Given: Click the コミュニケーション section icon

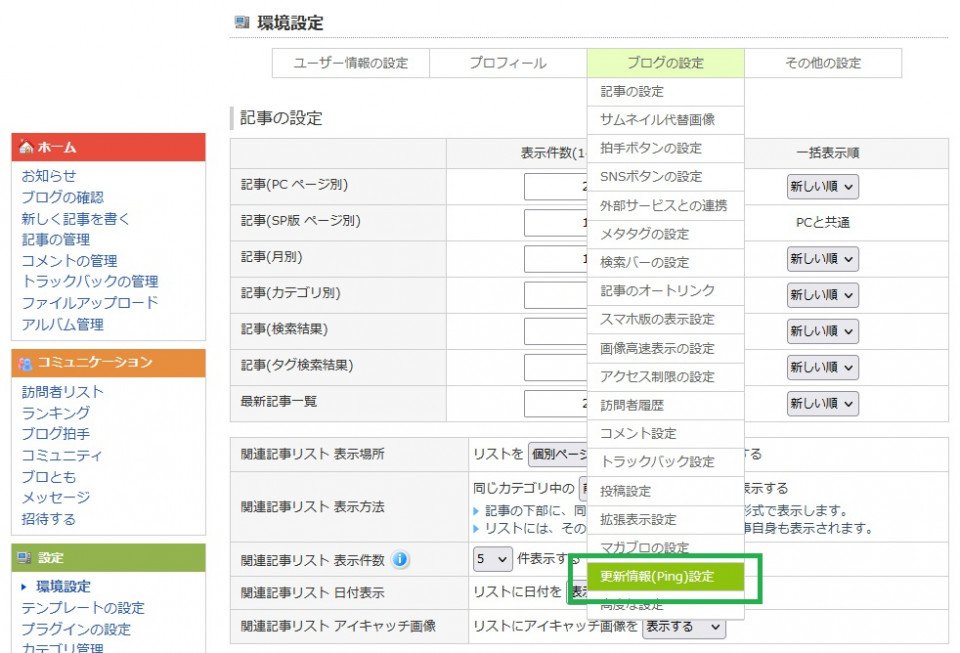Looking at the screenshot, I should pyautogui.click(x=26, y=363).
